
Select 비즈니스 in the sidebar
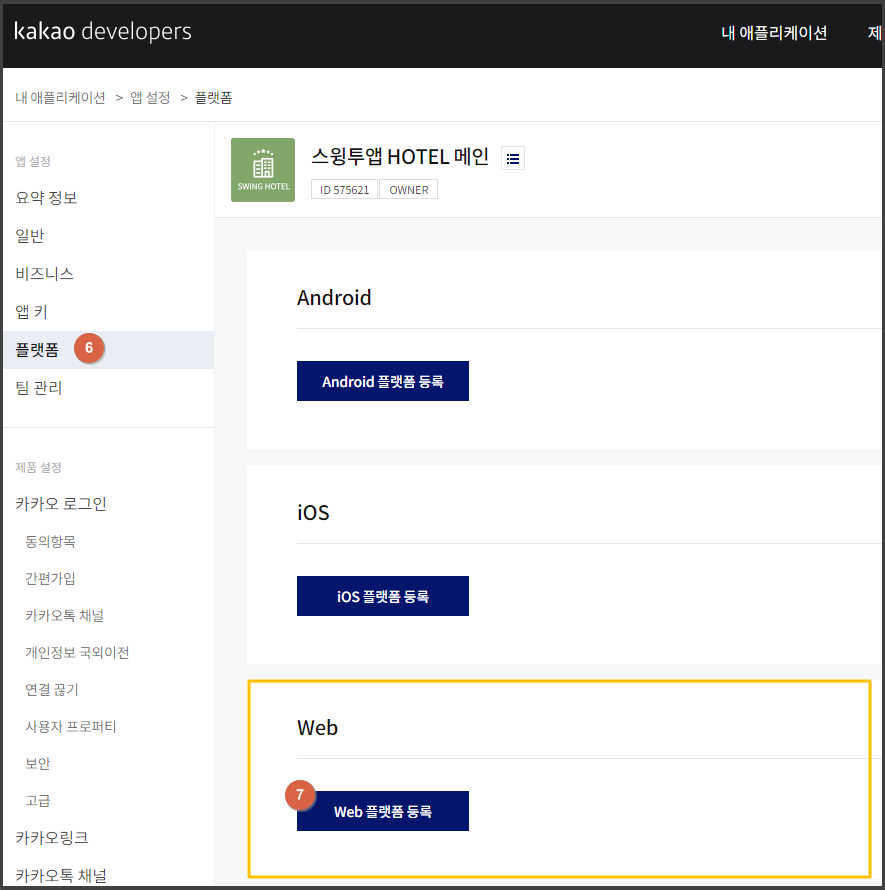coord(45,274)
